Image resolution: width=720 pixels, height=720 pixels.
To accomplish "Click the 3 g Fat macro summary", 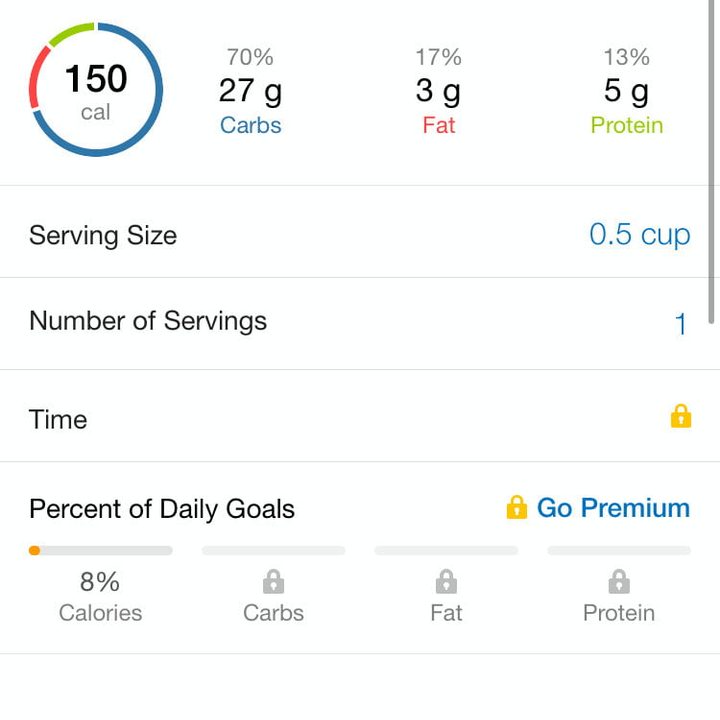I will [438, 92].
